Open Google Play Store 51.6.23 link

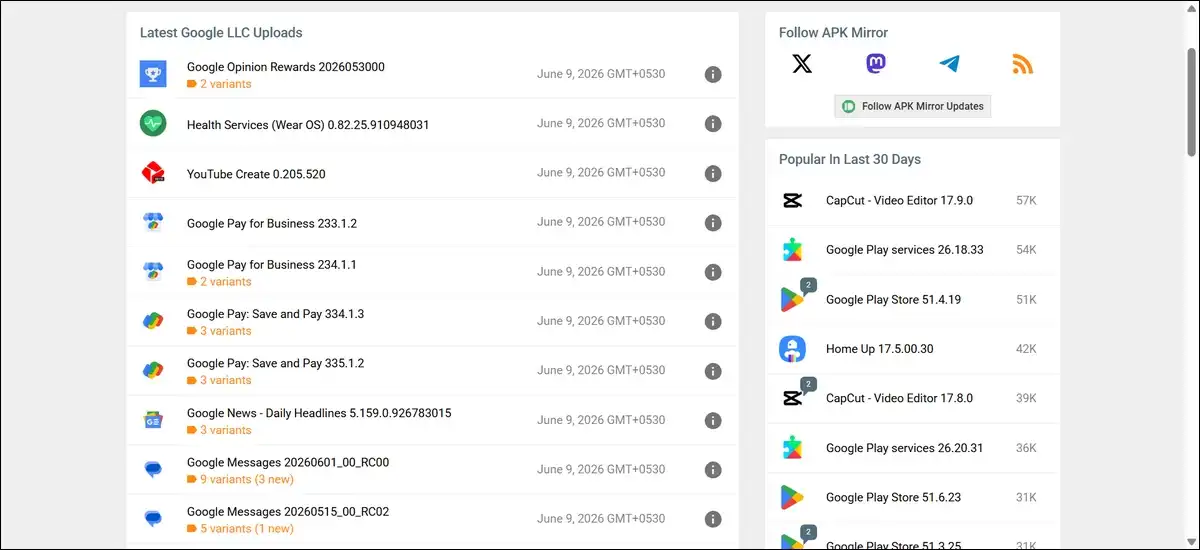[x=893, y=497]
